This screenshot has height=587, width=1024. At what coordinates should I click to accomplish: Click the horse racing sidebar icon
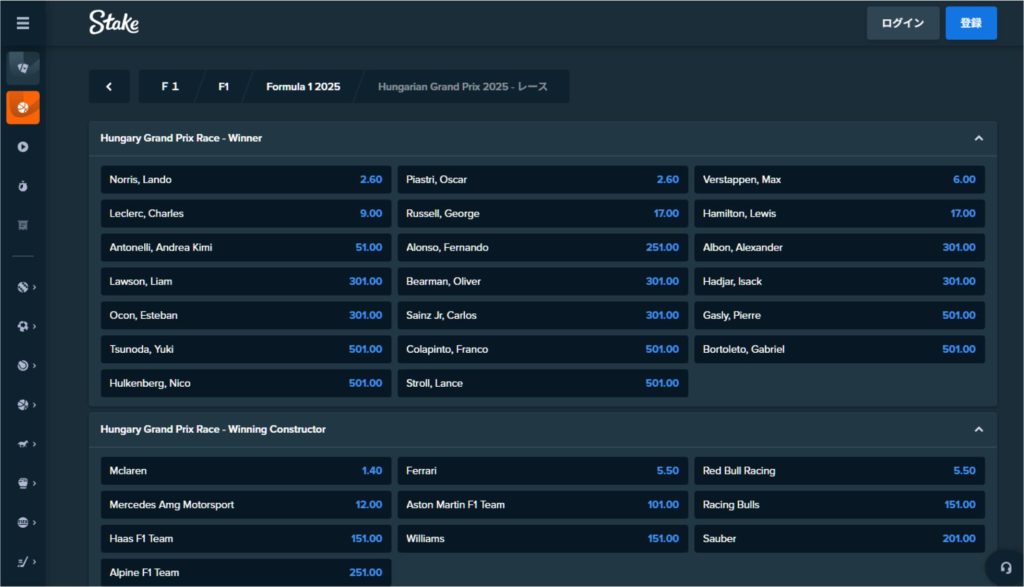(x=23, y=444)
